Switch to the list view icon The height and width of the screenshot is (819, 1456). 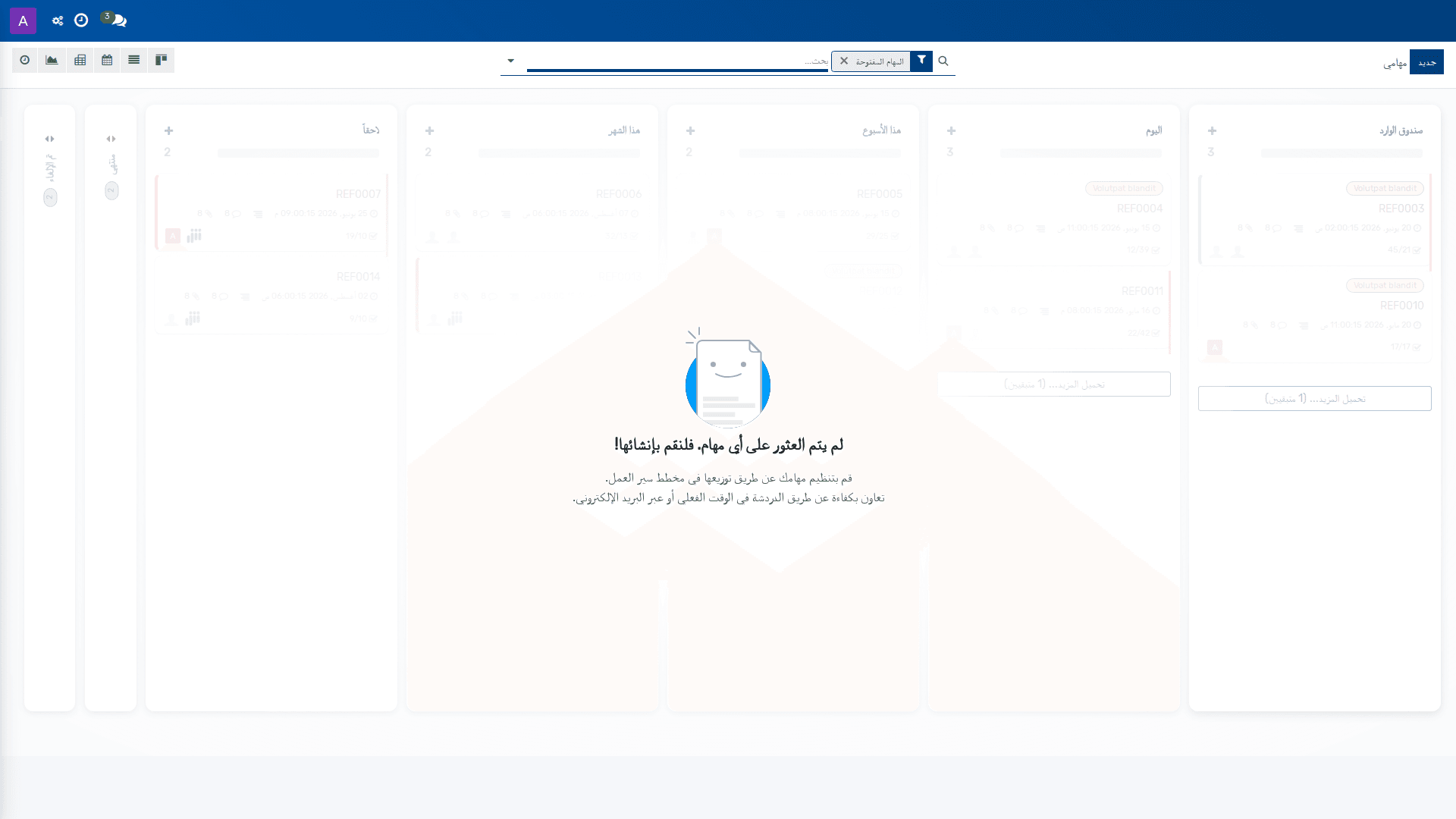(133, 60)
